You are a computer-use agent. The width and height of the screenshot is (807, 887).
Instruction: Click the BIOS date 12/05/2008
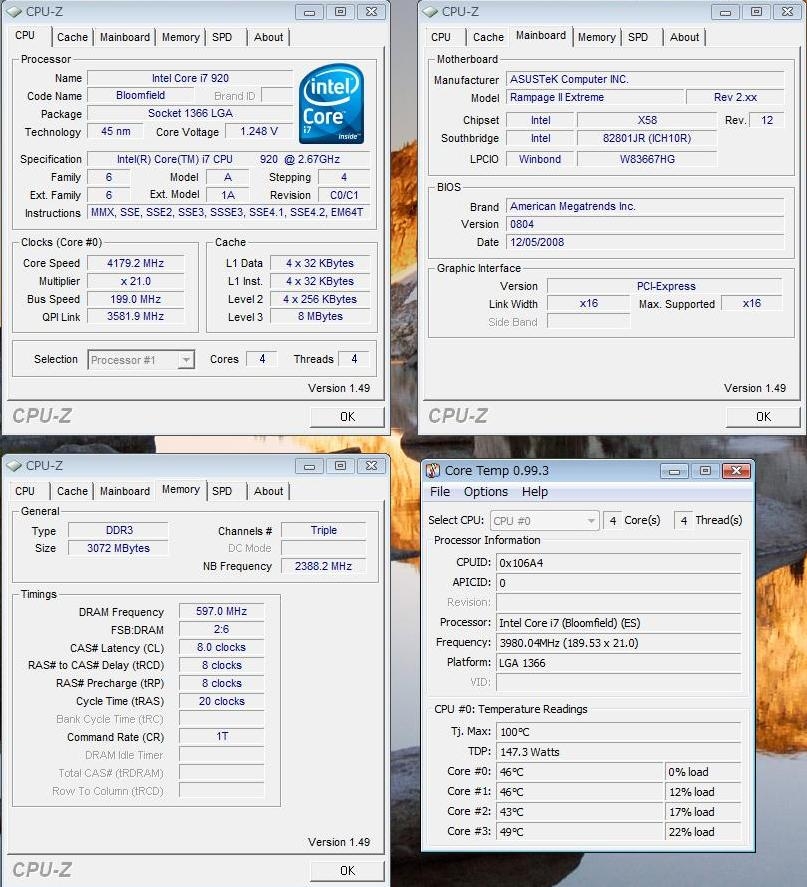(645, 242)
